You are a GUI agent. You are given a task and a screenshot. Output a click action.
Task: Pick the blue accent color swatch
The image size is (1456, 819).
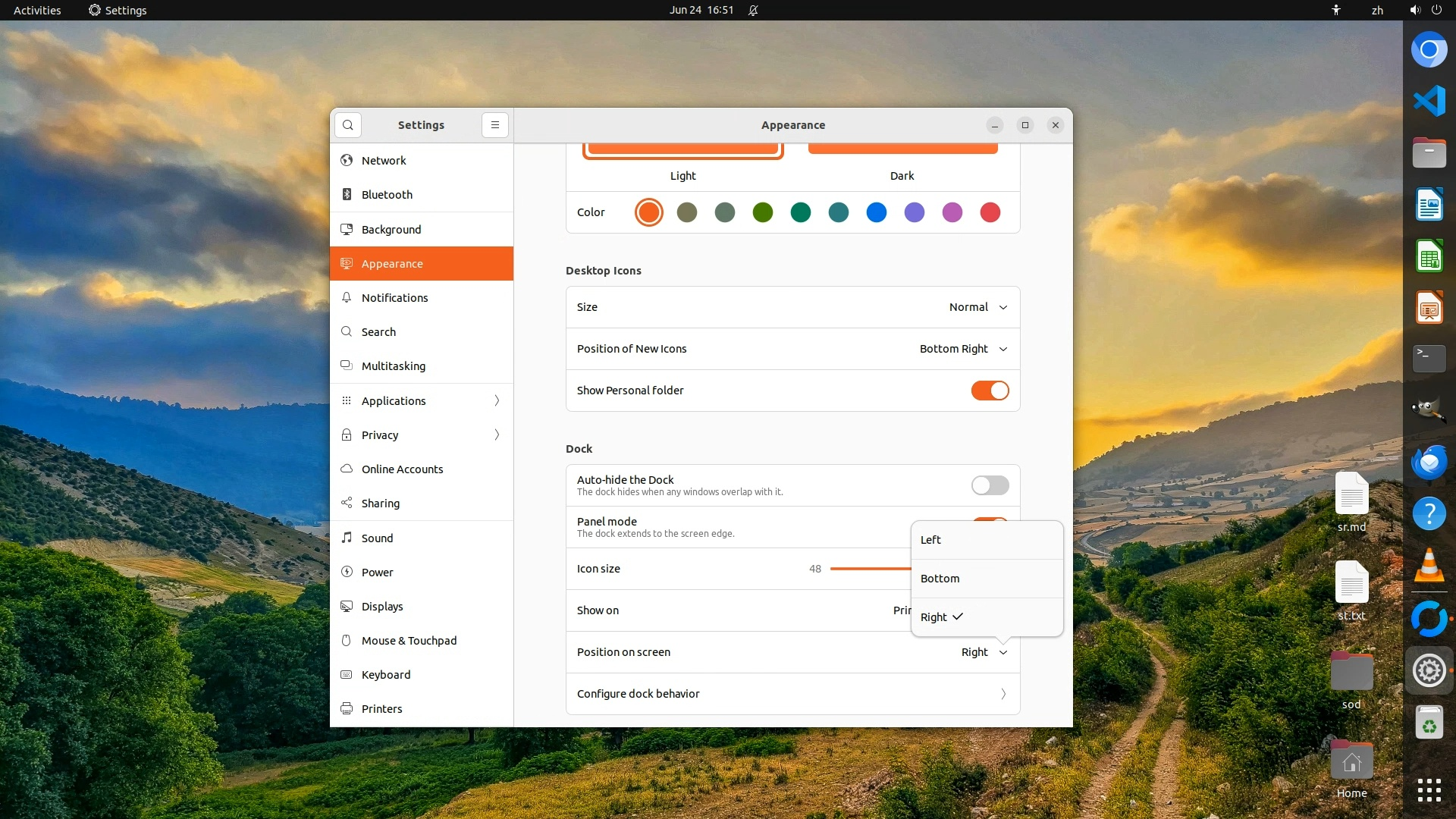(876, 212)
